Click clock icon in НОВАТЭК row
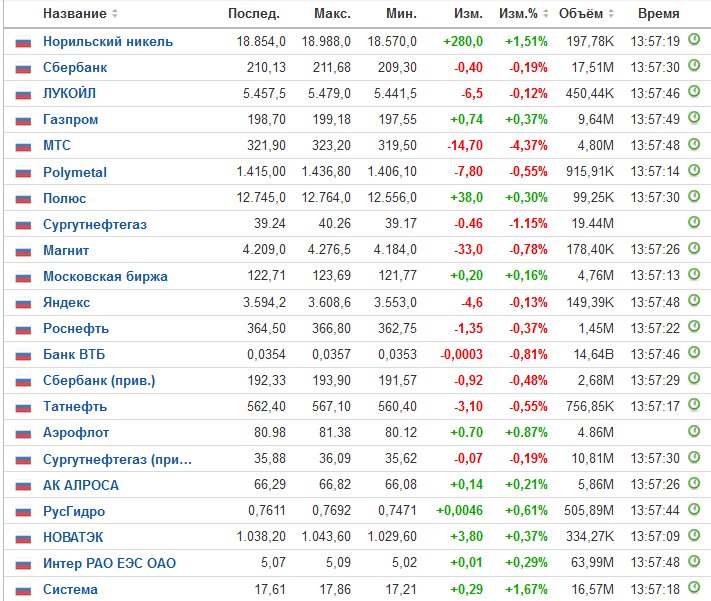Screen dimensions: 711x601 coord(694,535)
